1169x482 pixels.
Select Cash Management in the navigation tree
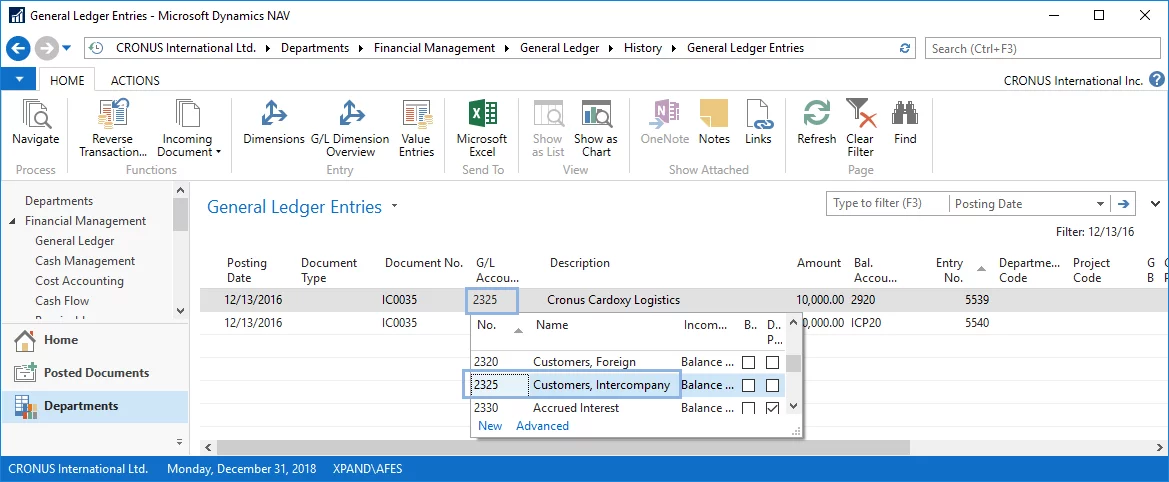(85, 261)
